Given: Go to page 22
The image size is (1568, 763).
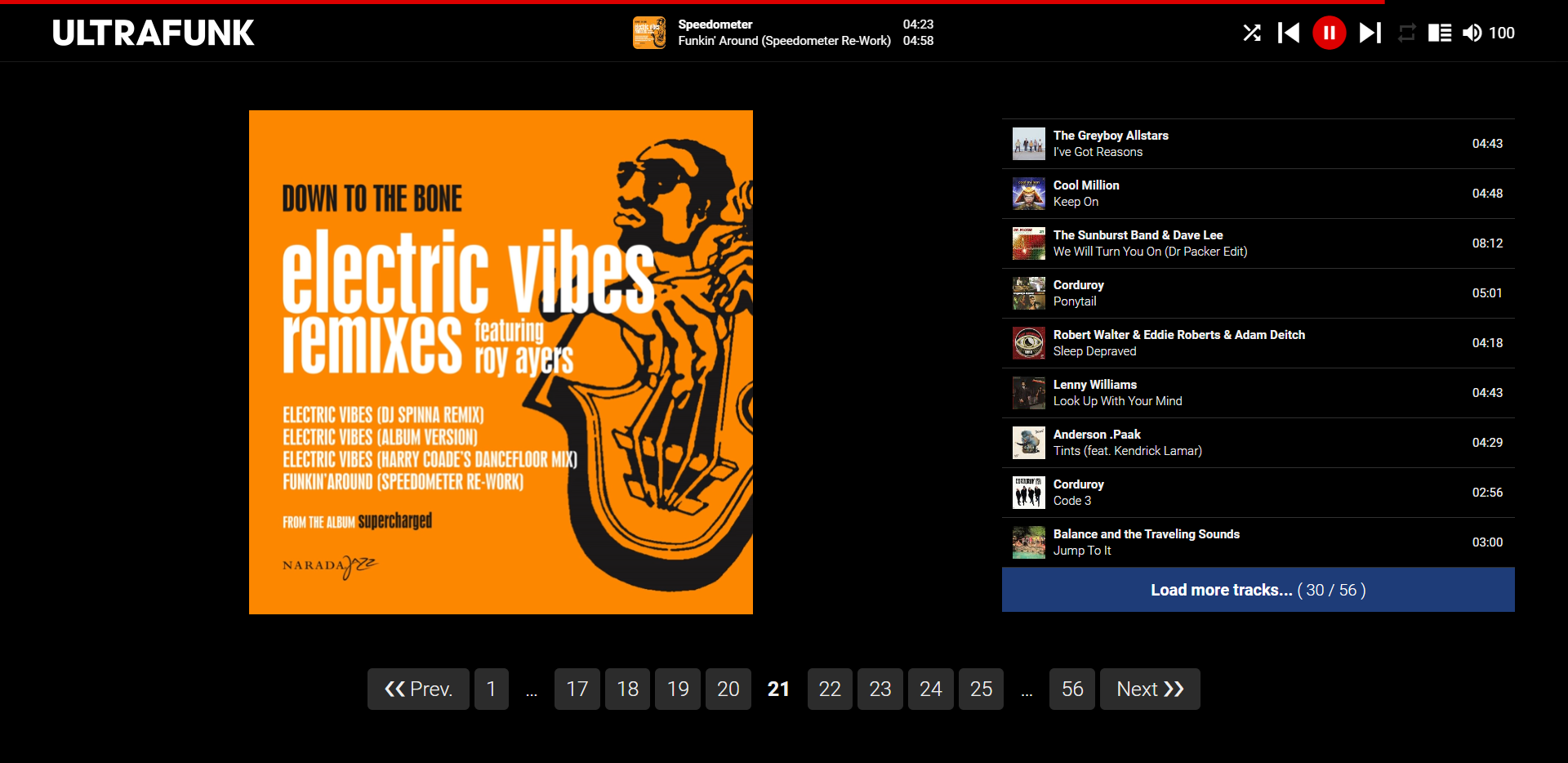Looking at the screenshot, I should [830, 689].
